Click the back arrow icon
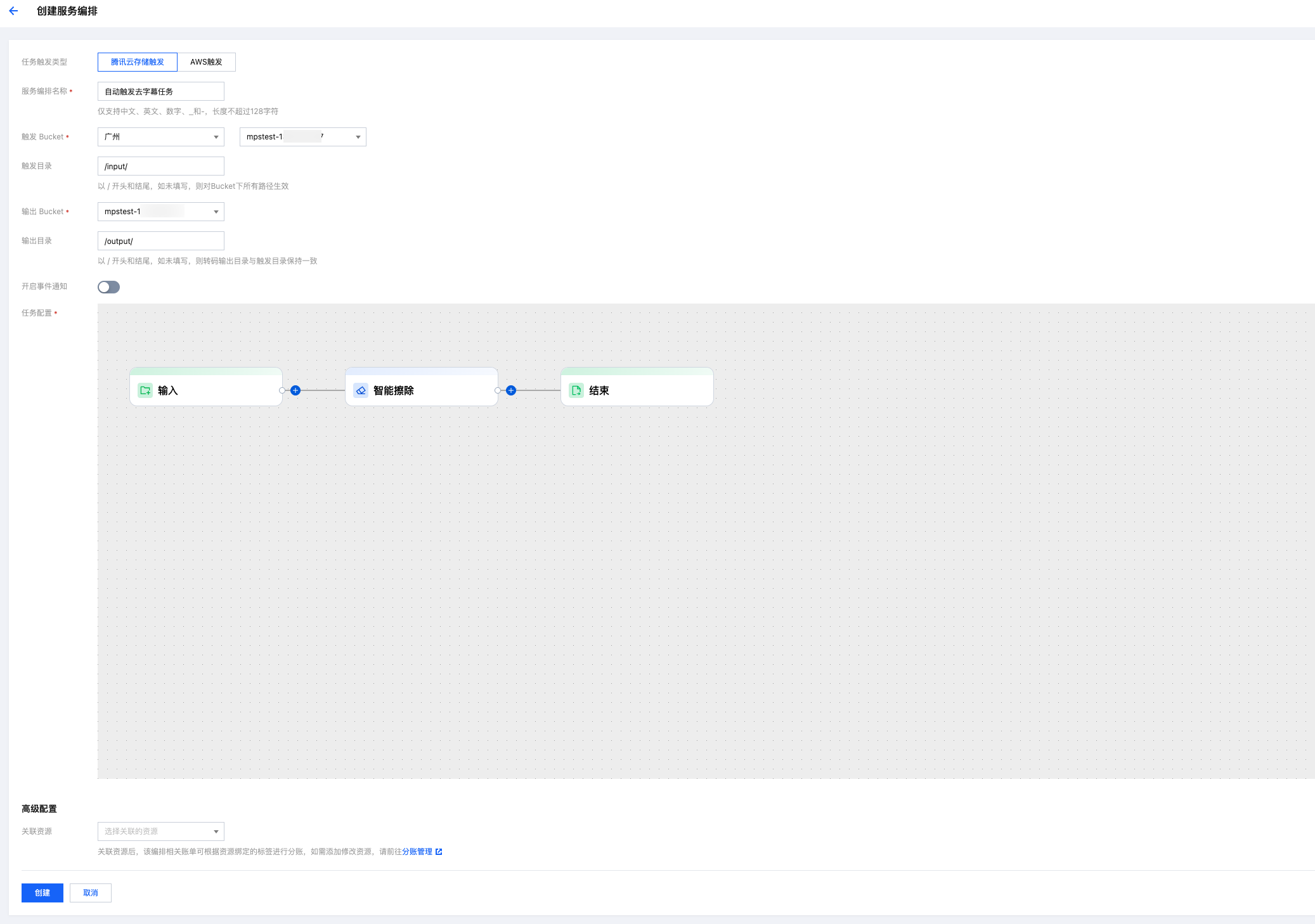Screen dimensions: 1315x924 point(13,11)
